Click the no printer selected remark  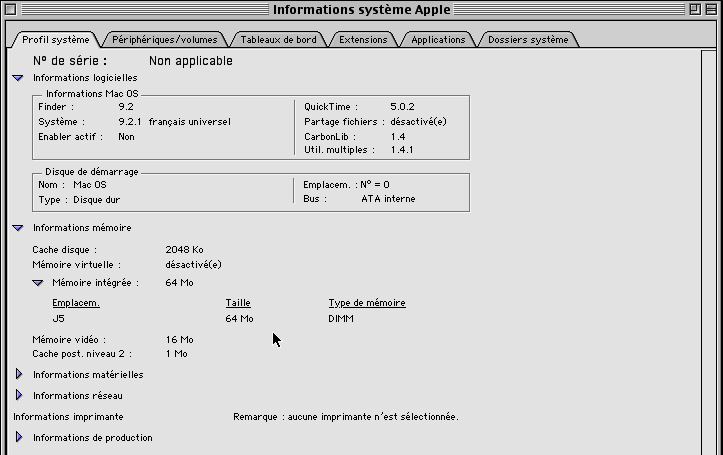click(x=346, y=417)
